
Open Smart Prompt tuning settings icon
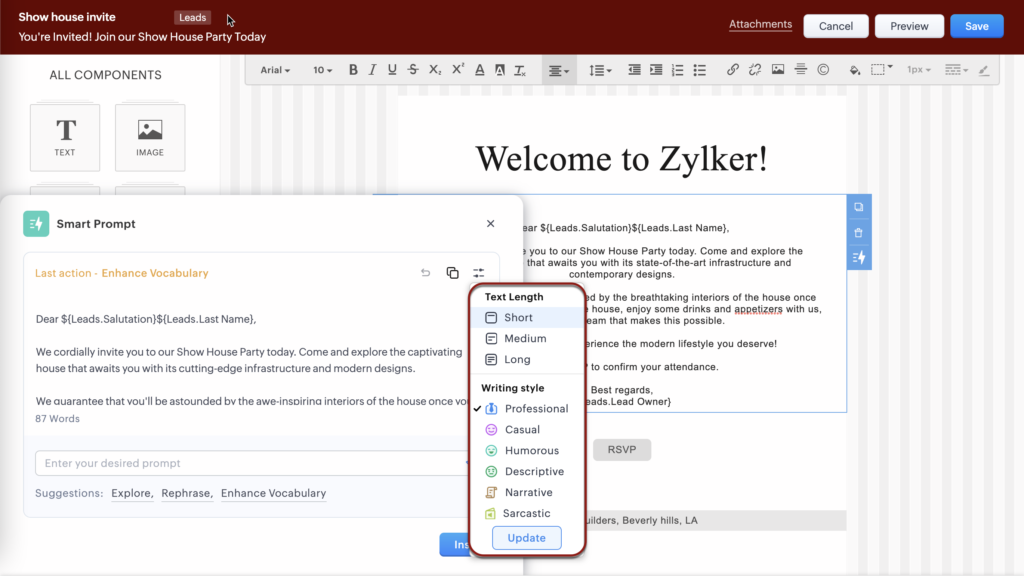479,273
